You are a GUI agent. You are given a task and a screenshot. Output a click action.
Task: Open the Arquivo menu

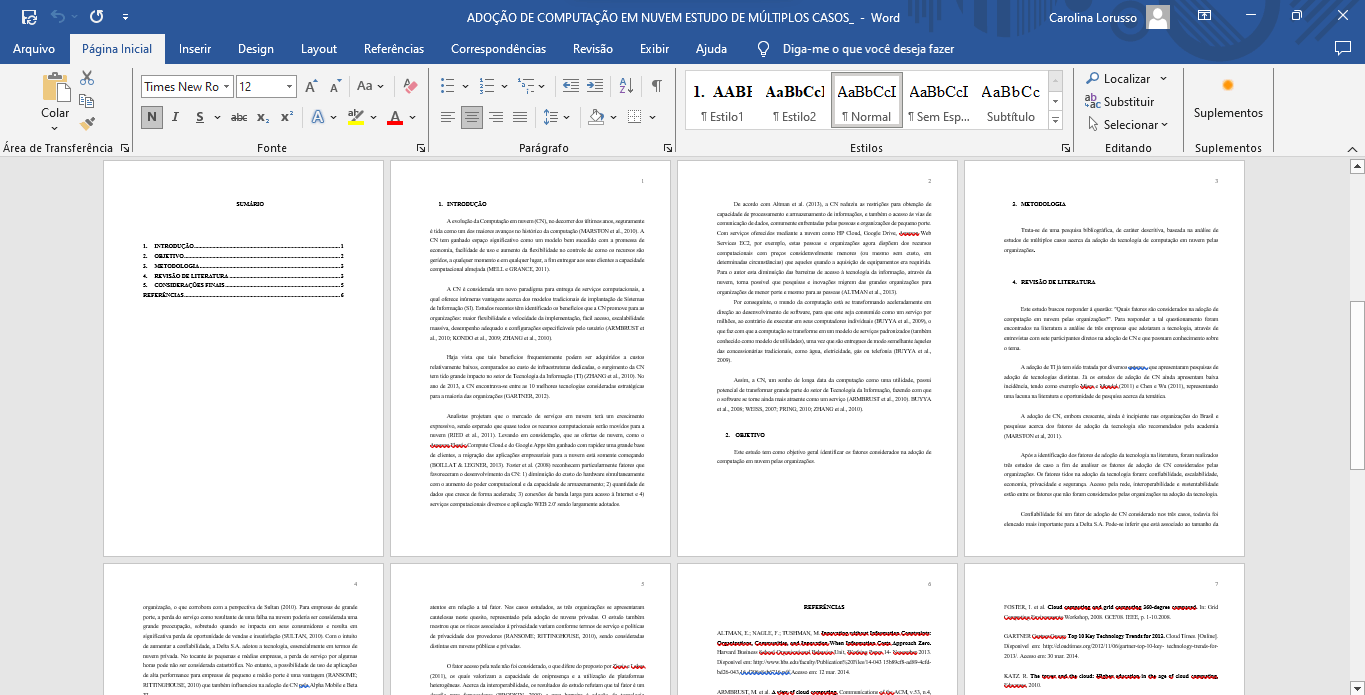pos(34,49)
